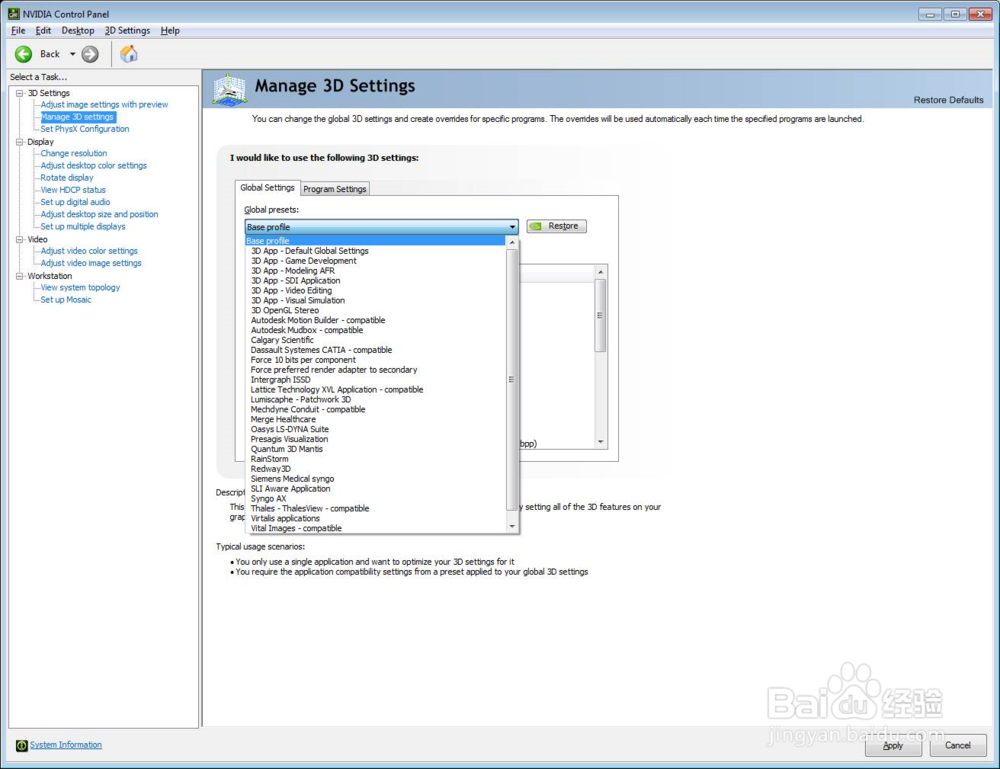Open Set PhysX Configuration
Screen dimensions: 1000x769
pos(85,129)
